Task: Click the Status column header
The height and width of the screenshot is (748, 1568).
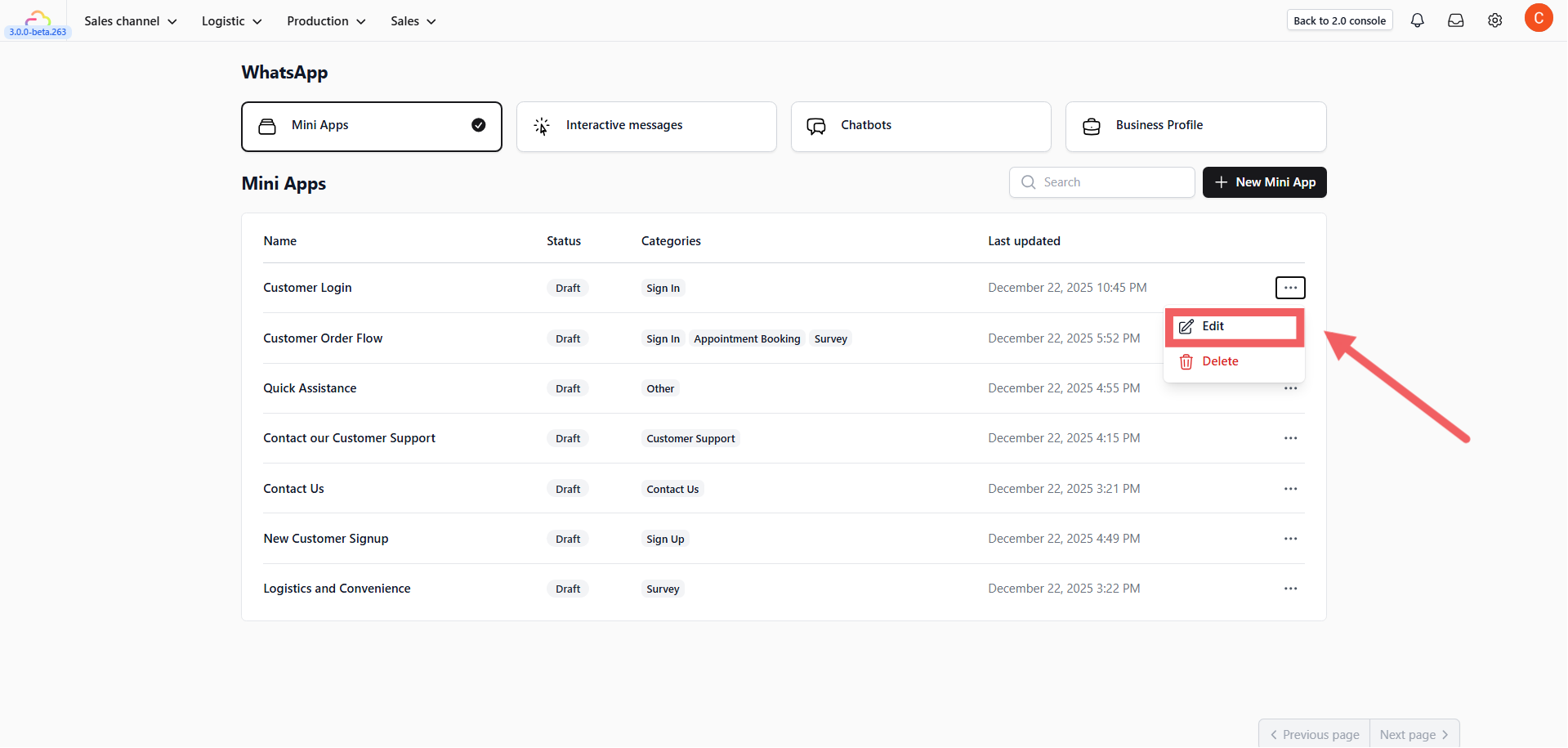Action: pos(564,241)
